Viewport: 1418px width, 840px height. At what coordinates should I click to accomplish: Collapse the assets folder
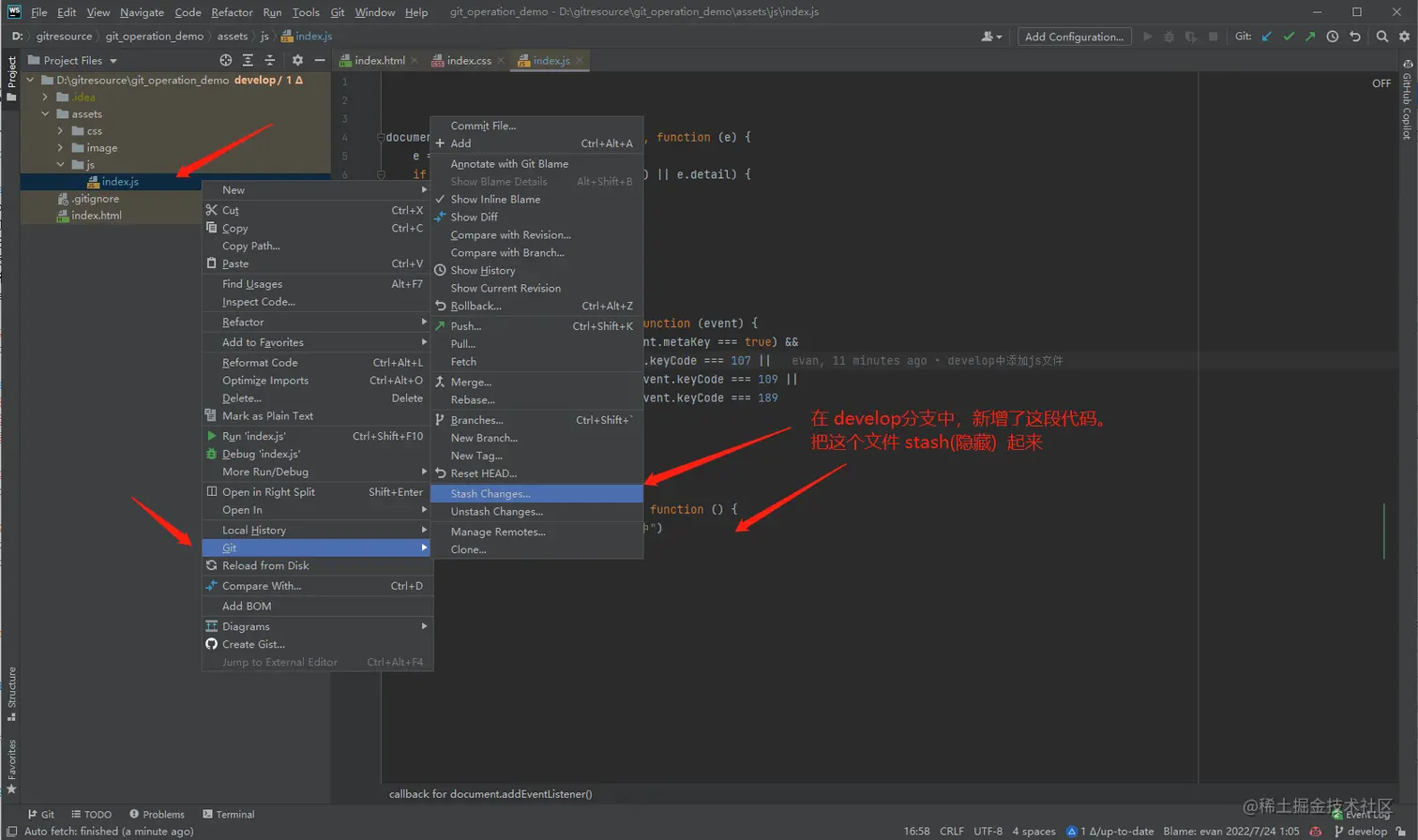[x=45, y=113]
